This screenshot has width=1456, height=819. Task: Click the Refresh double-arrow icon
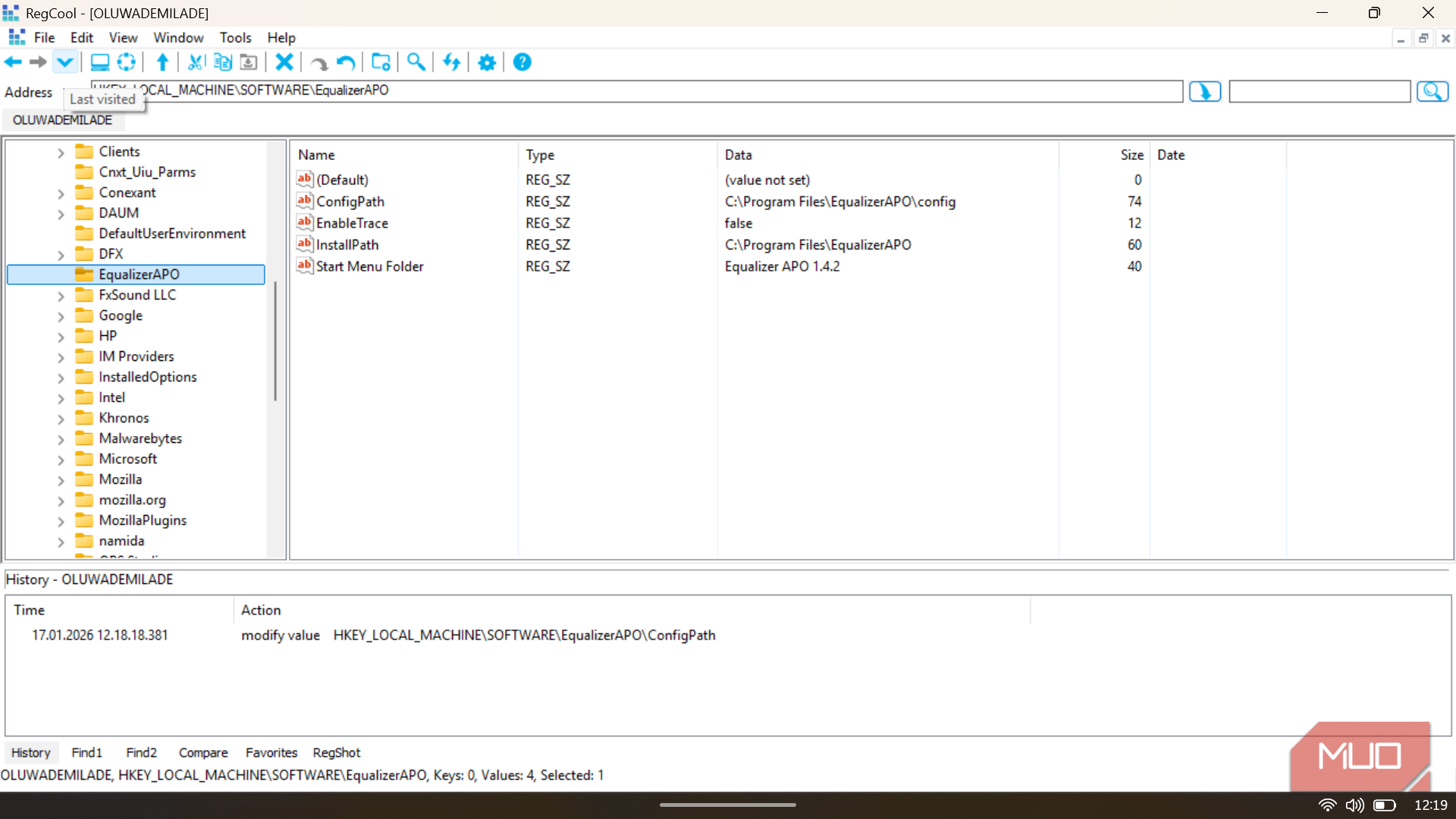[451, 62]
